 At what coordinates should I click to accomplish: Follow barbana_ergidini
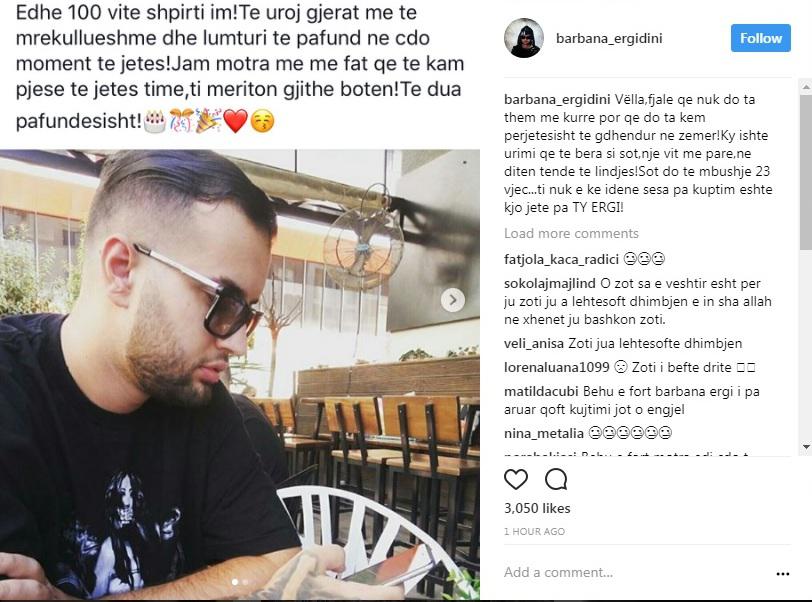tap(761, 38)
